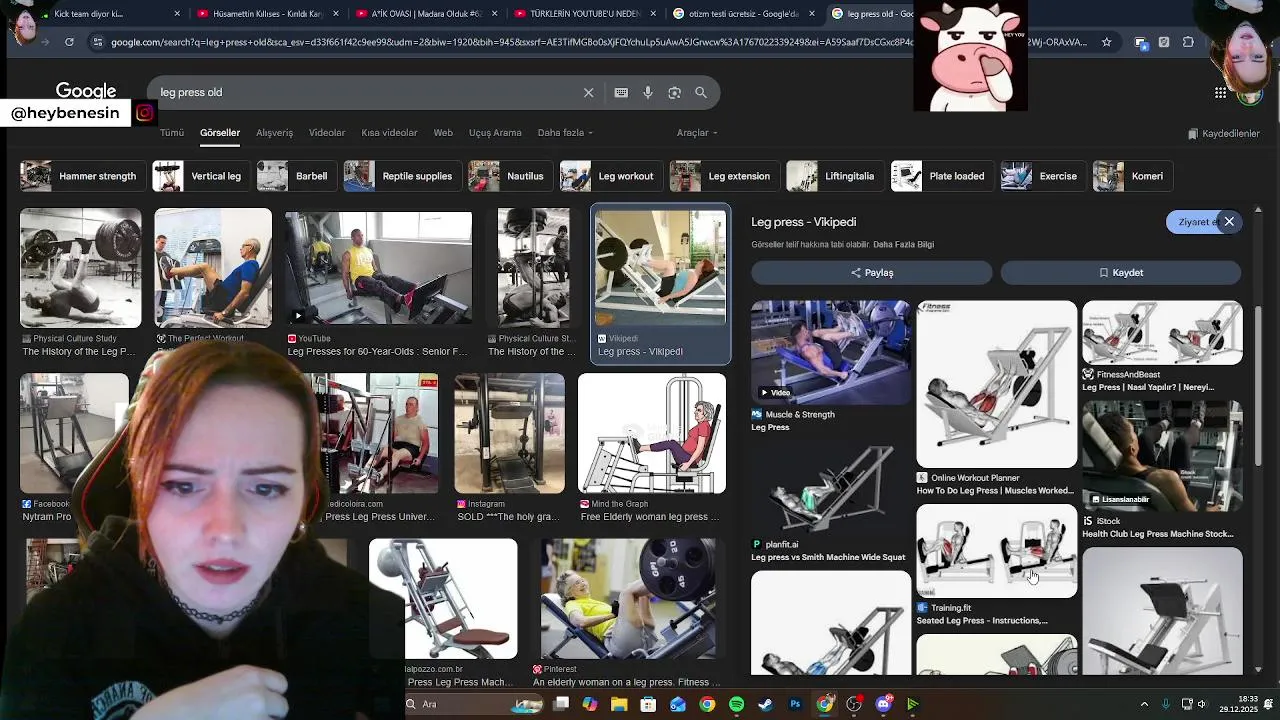Screen dimensions: 1280x720
Task: Open the Kısa videolar results tab
Action: tap(389, 133)
